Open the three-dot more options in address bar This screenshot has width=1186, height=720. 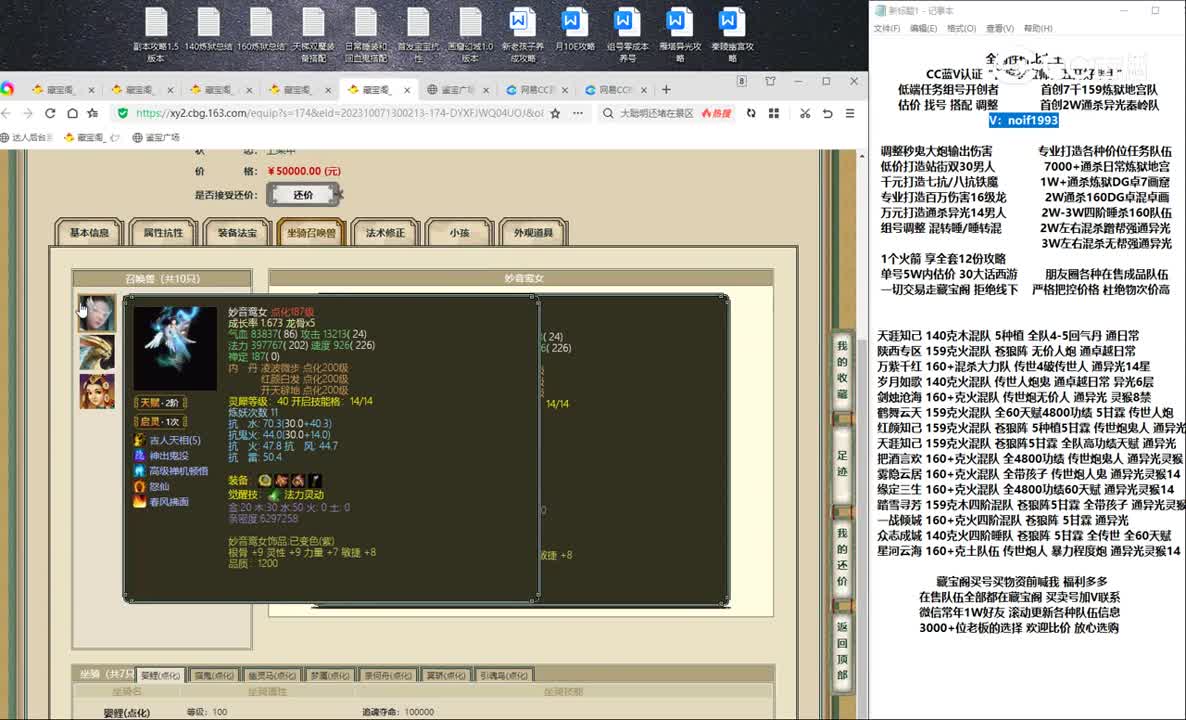point(578,113)
